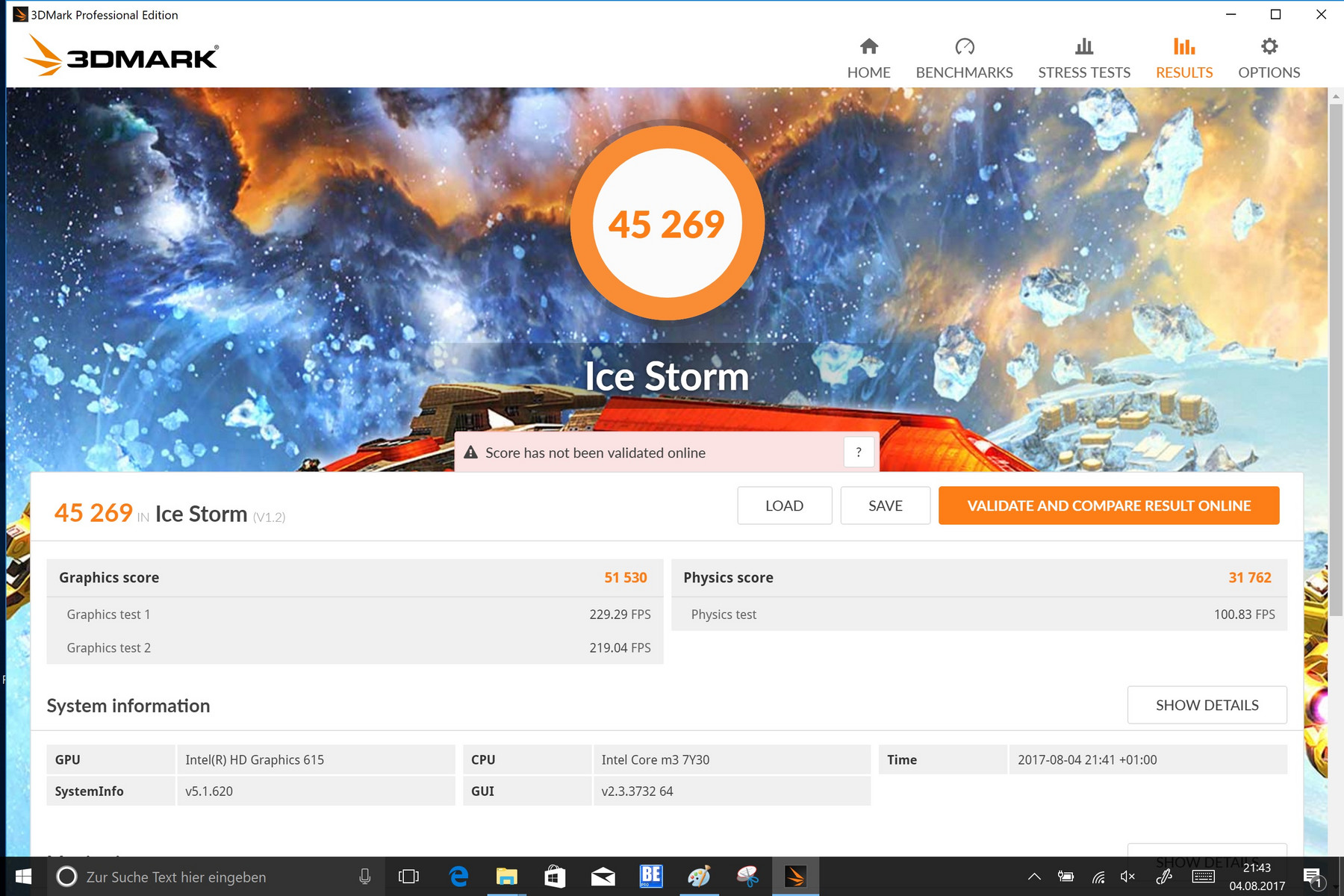
Task: Click the taskbar search box
Action: pos(217,877)
